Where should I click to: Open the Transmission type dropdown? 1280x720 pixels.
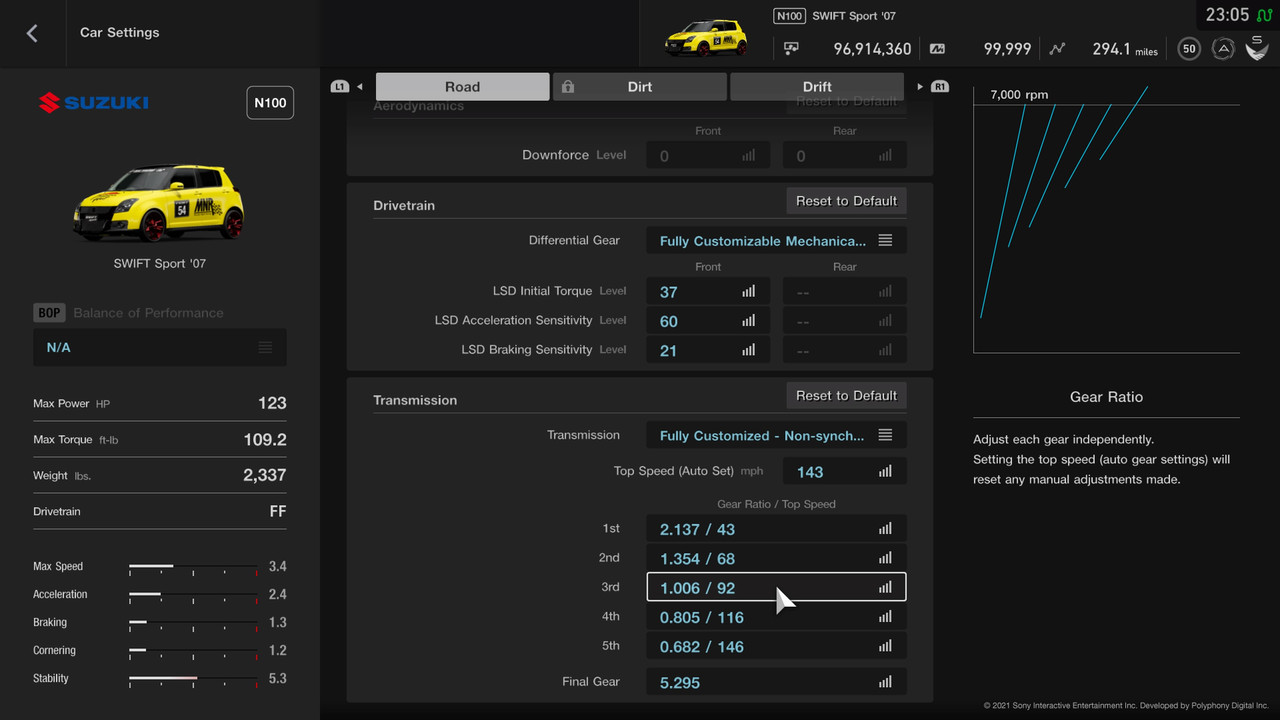(776, 436)
